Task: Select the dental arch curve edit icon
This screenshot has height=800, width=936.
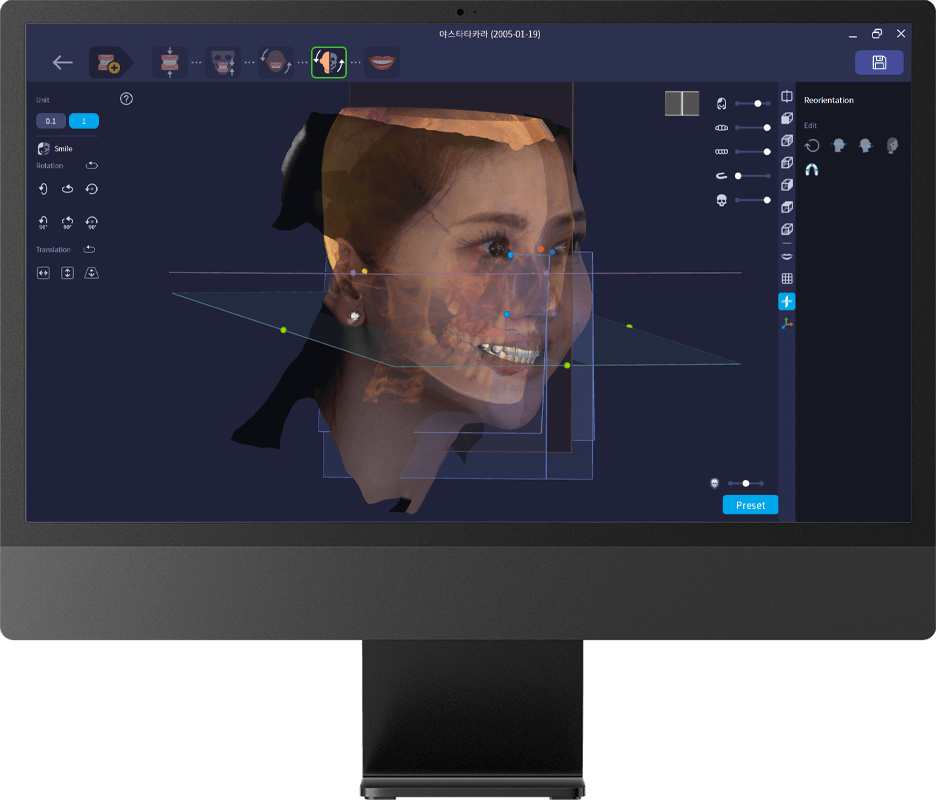Action: 812,170
